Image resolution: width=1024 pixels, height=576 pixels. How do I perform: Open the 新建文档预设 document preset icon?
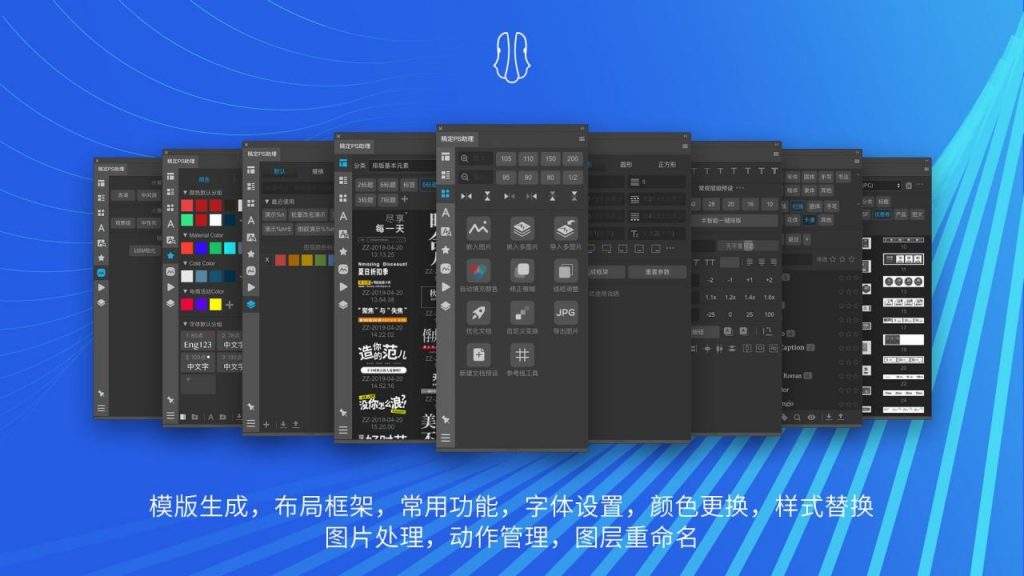479,354
